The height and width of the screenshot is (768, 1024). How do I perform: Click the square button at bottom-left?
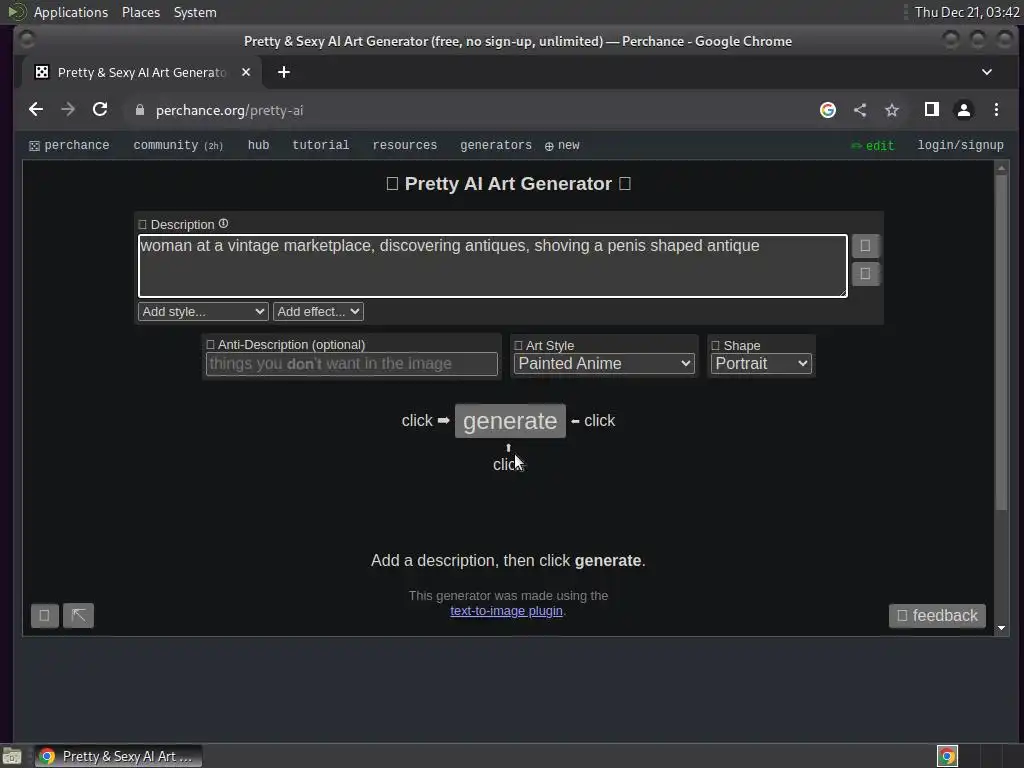[44, 615]
